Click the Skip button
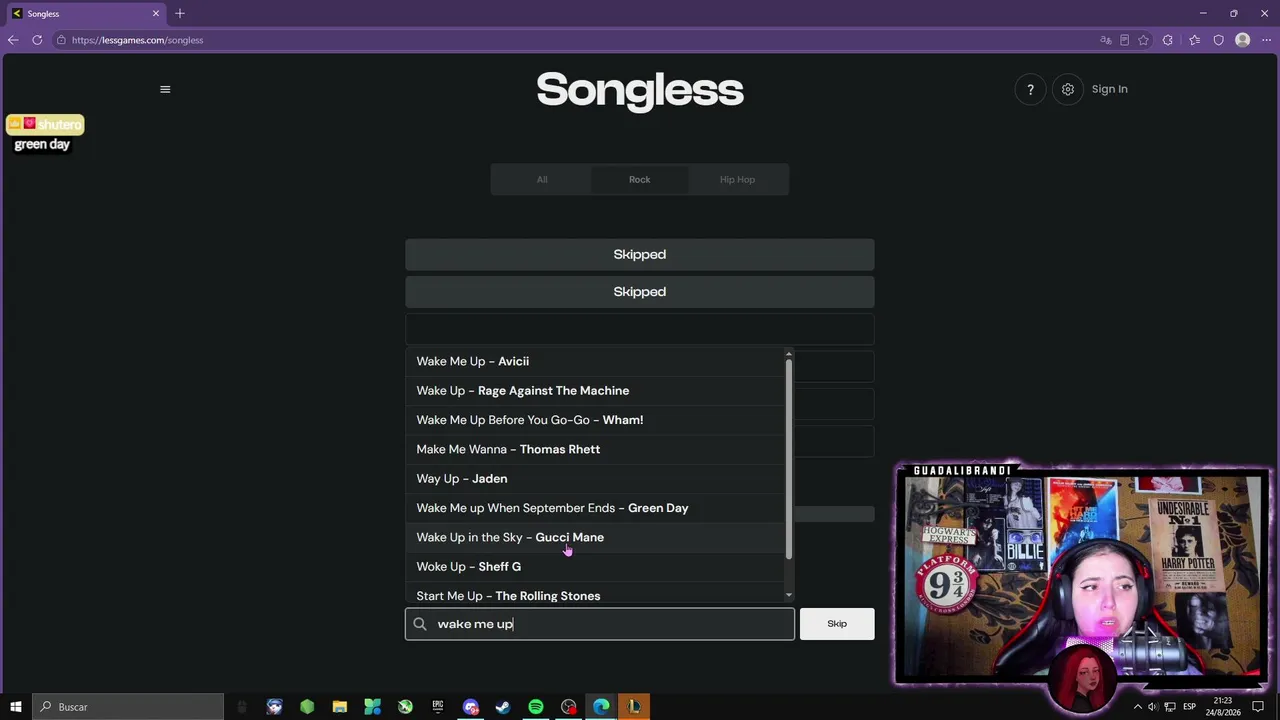This screenshot has width=1280, height=720. pos(837,624)
